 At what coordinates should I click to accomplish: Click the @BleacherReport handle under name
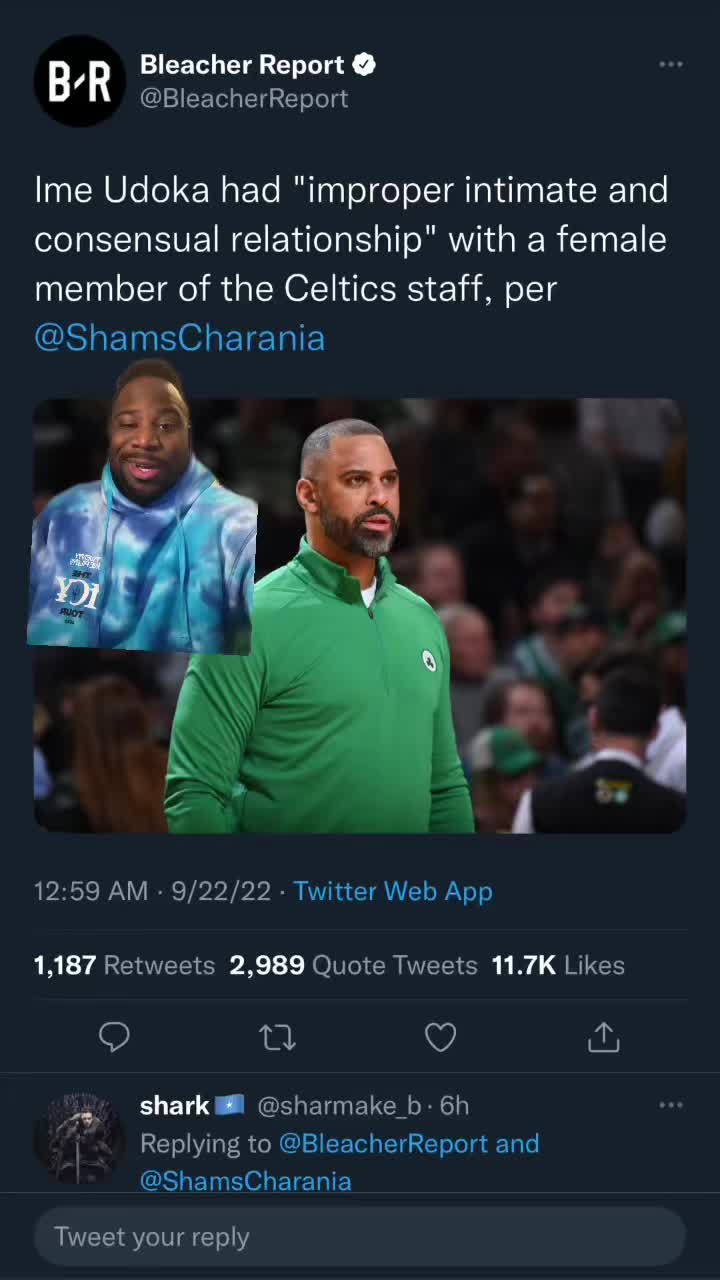coord(244,98)
